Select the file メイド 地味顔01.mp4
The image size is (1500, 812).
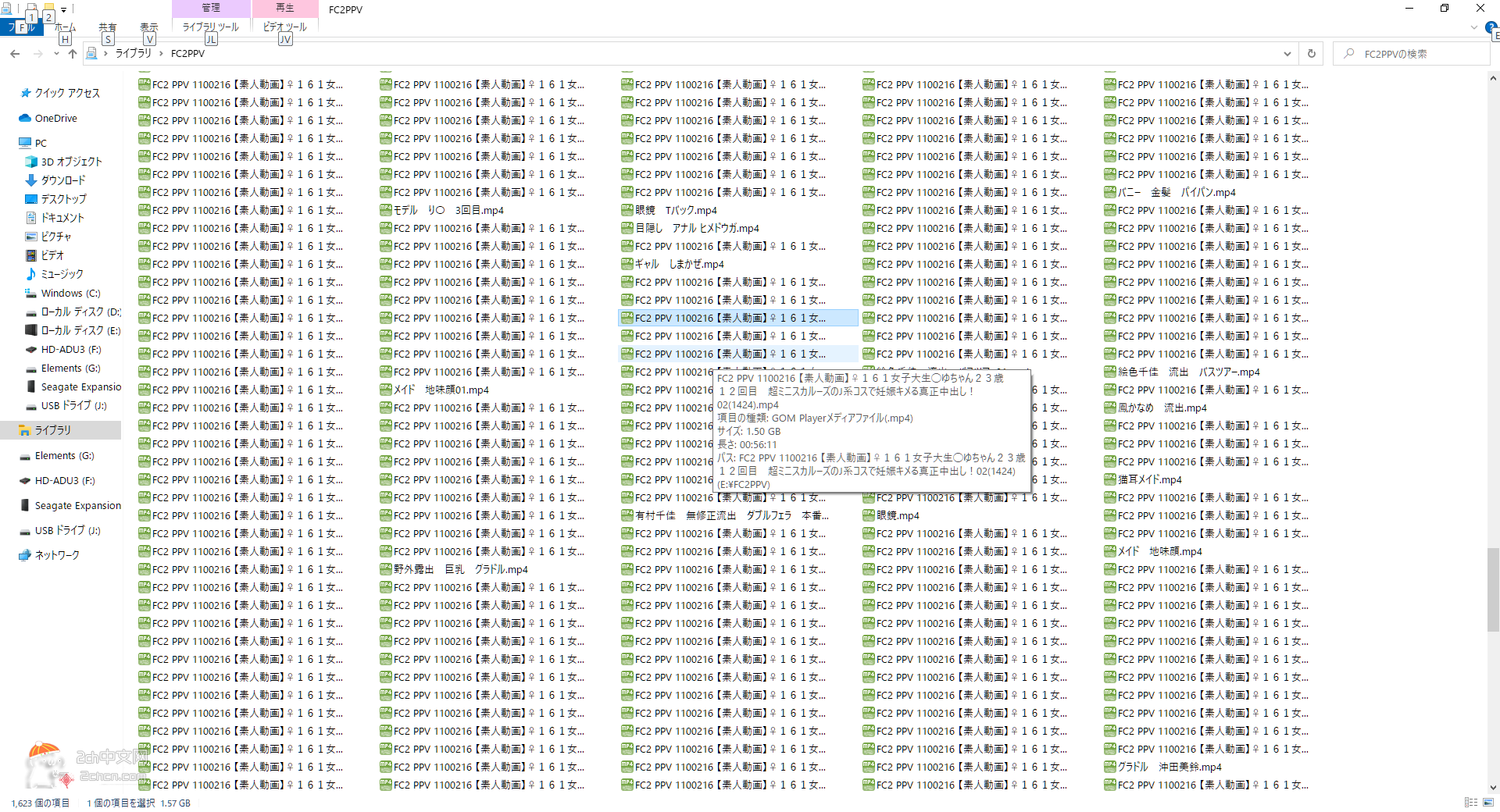coord(434,390)
